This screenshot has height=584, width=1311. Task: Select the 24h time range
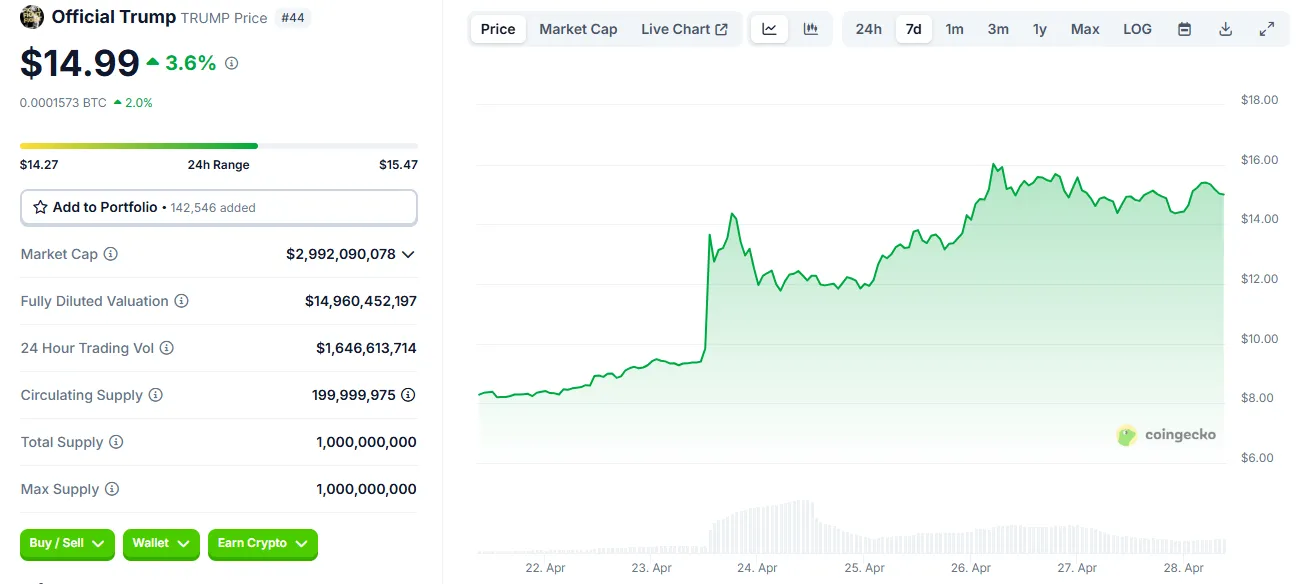click(869, 29)
